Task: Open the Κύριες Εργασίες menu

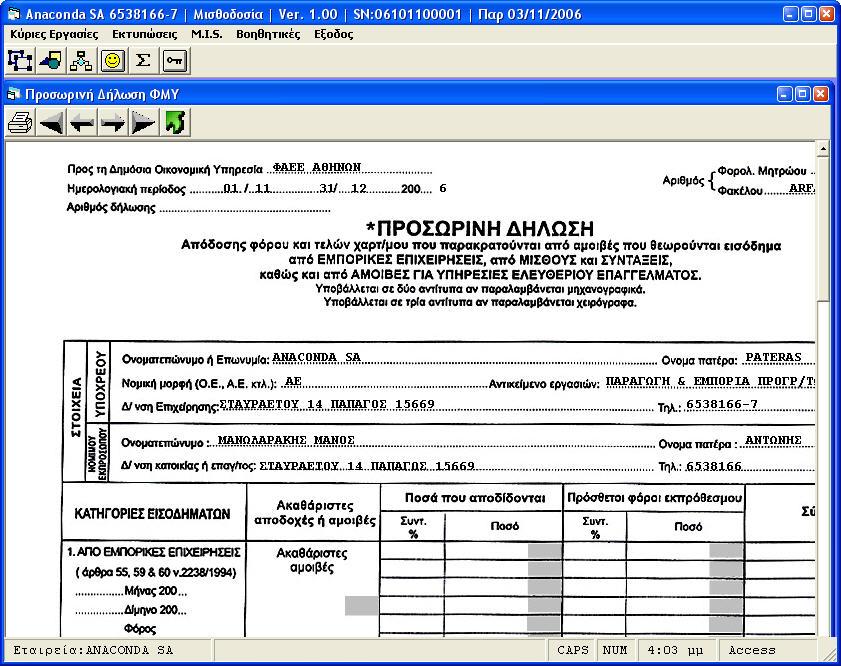Action: pyautogui.click(x=54, y=34)
